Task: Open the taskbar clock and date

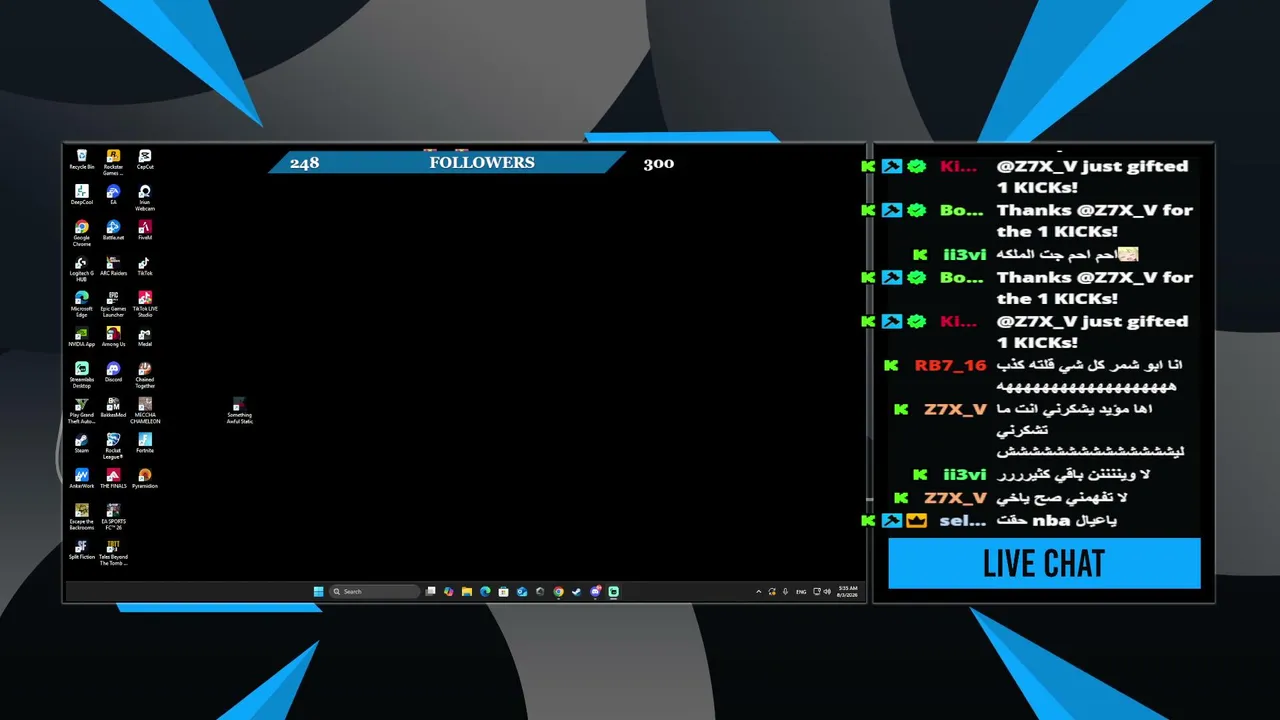Action: click(x=848, y=592)
